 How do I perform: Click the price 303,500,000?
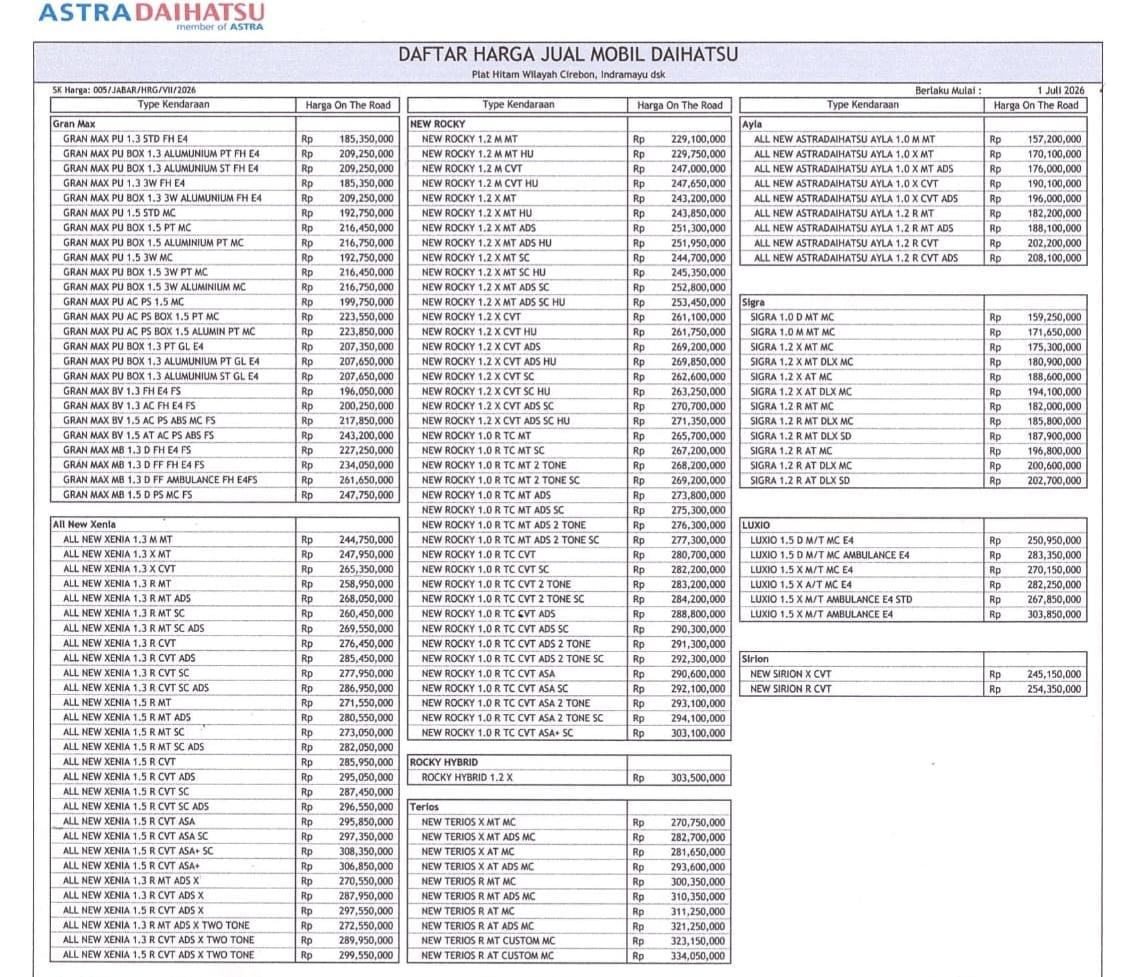(698, 777)
